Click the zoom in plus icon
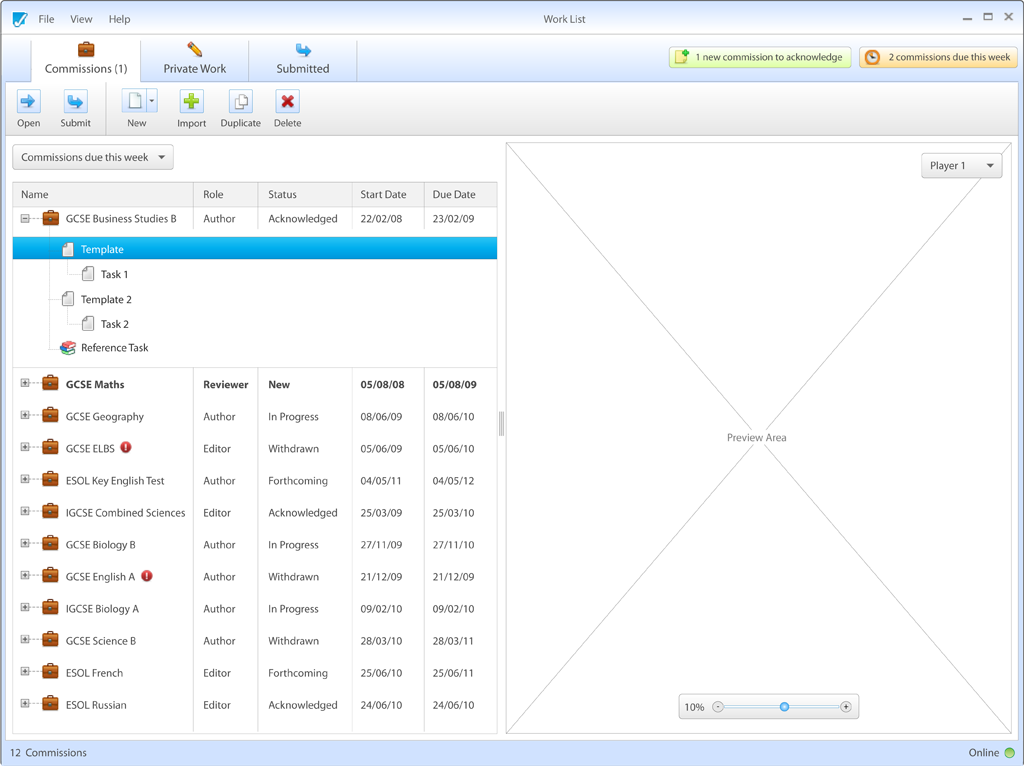The height and width of the screenshot is (766, 1024). (x=846, y=707)
